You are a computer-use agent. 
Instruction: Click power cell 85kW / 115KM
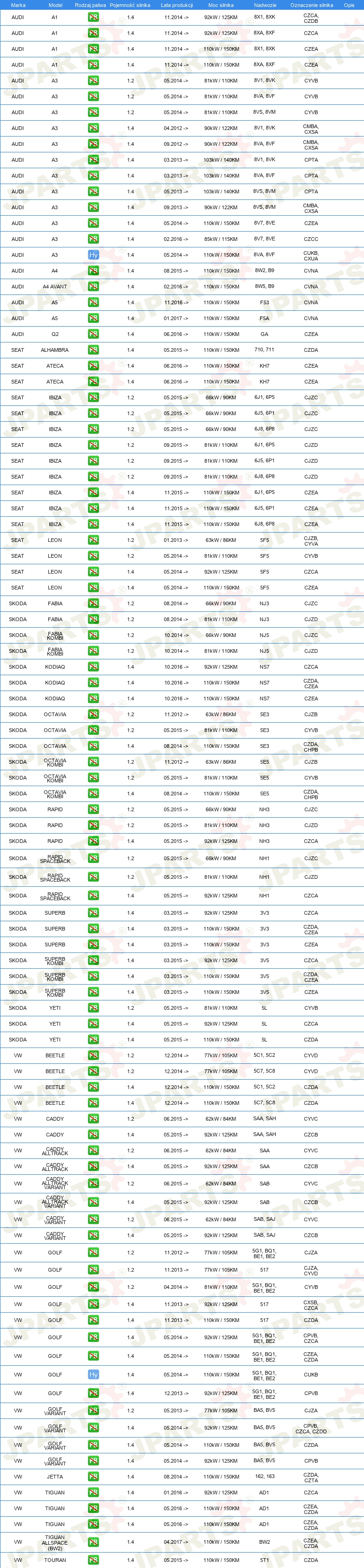pyautogui.click(x=221, y=239)
